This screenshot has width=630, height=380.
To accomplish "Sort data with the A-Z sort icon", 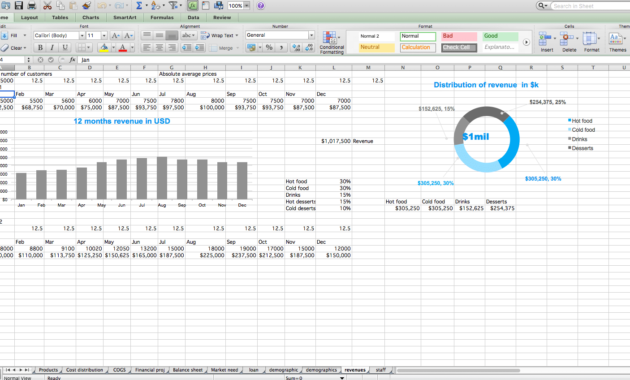I will click(x=156, y=5).
